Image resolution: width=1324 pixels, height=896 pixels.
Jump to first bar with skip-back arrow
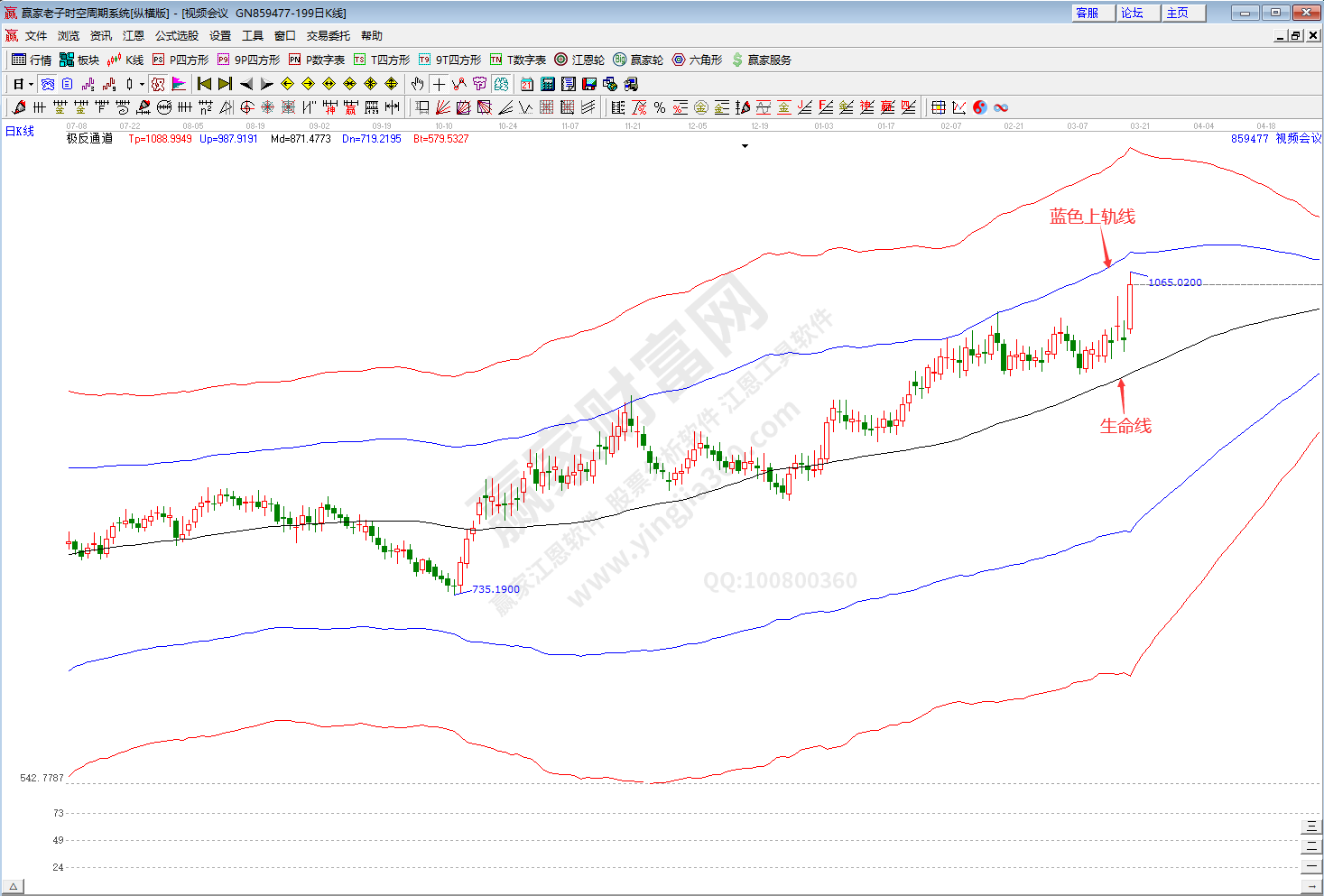click(x=204, y=84)
